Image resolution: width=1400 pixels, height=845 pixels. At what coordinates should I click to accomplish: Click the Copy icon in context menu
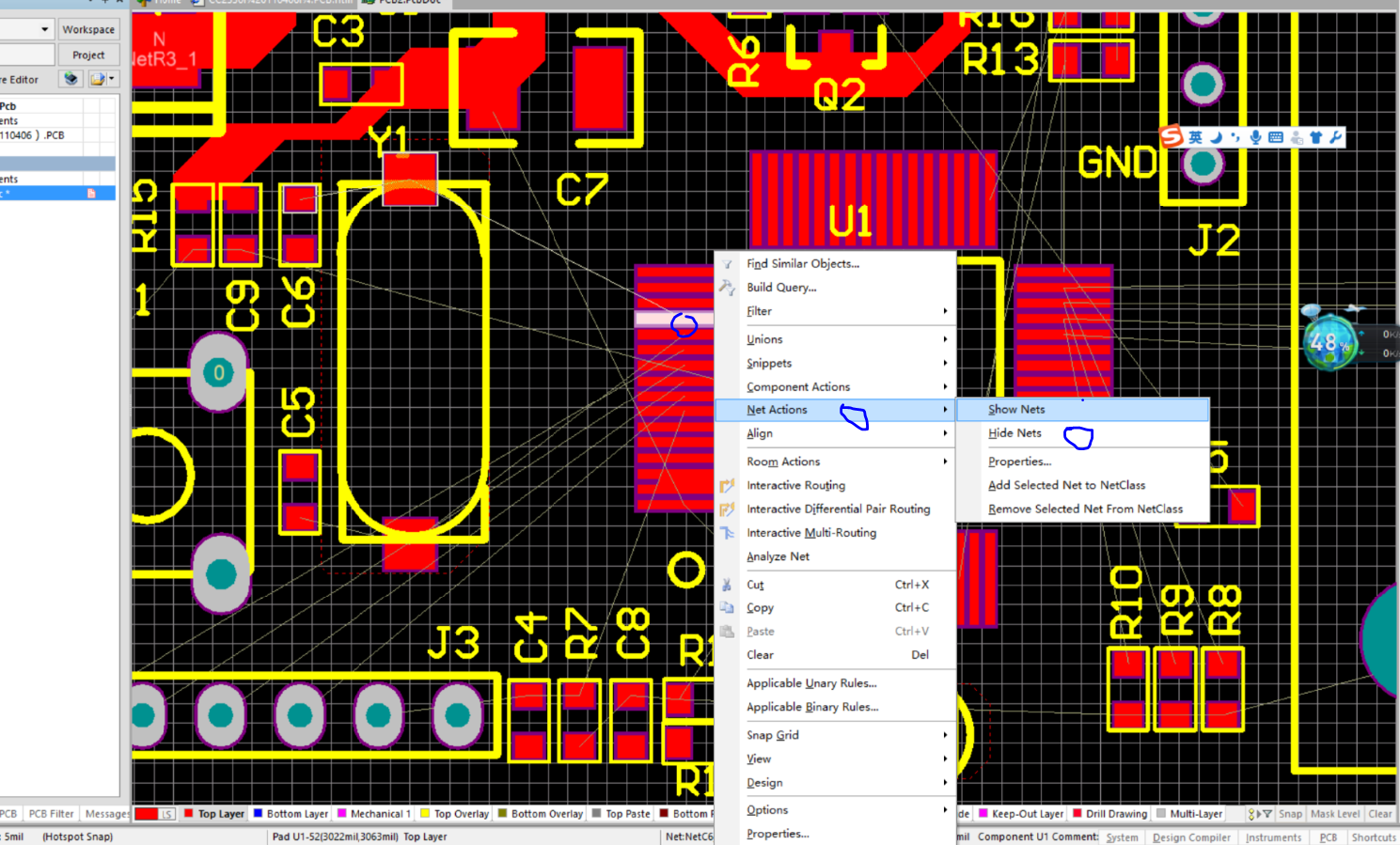pos(727,608)
